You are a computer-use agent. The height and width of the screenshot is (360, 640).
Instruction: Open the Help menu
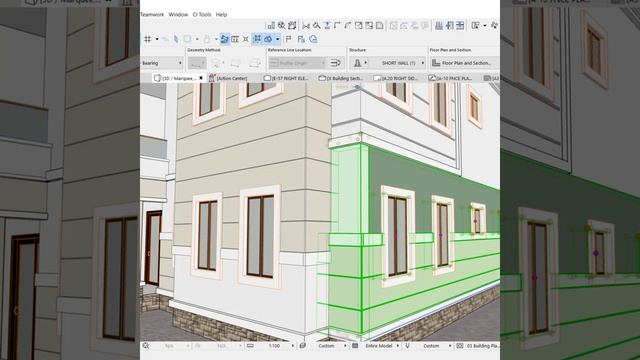click(x=221, y=15)
